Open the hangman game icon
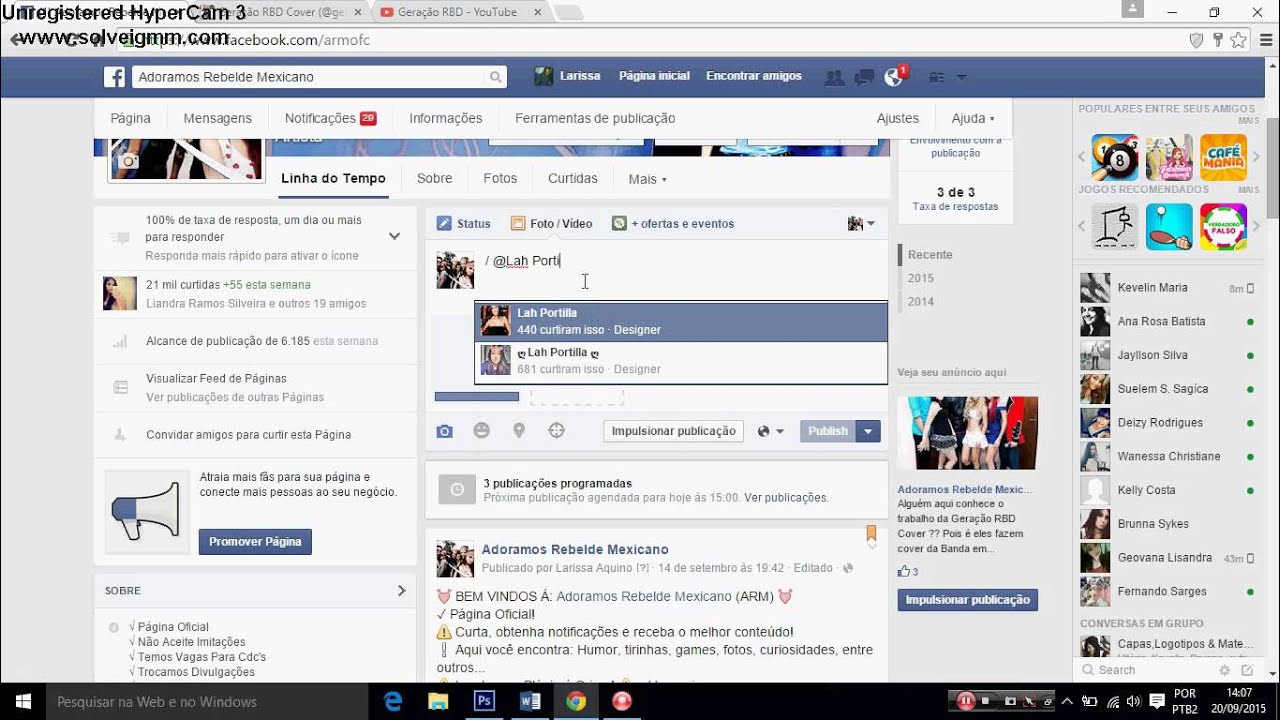 tap(1114, 227)
